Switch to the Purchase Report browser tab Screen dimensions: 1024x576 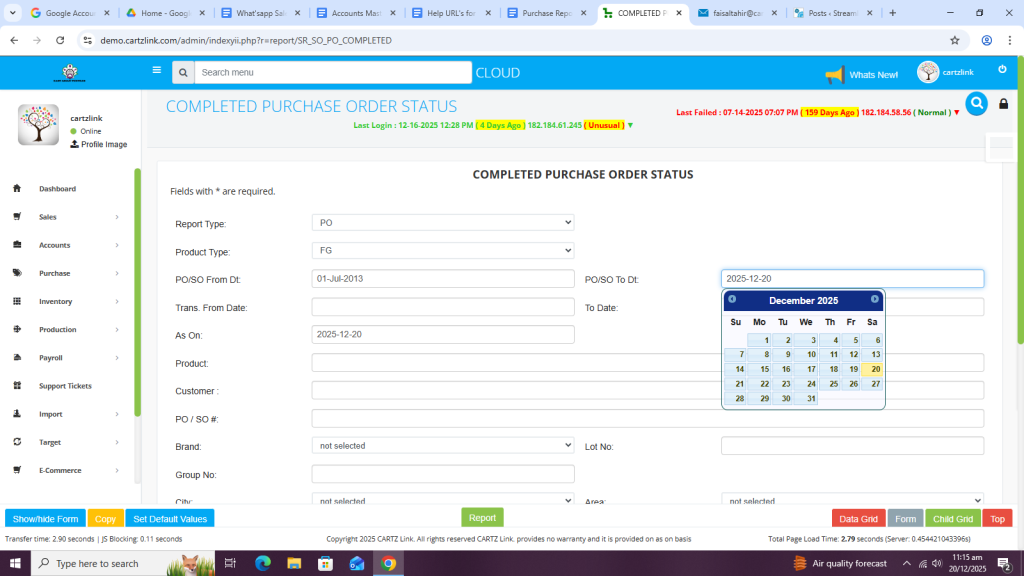coord(545,13)
